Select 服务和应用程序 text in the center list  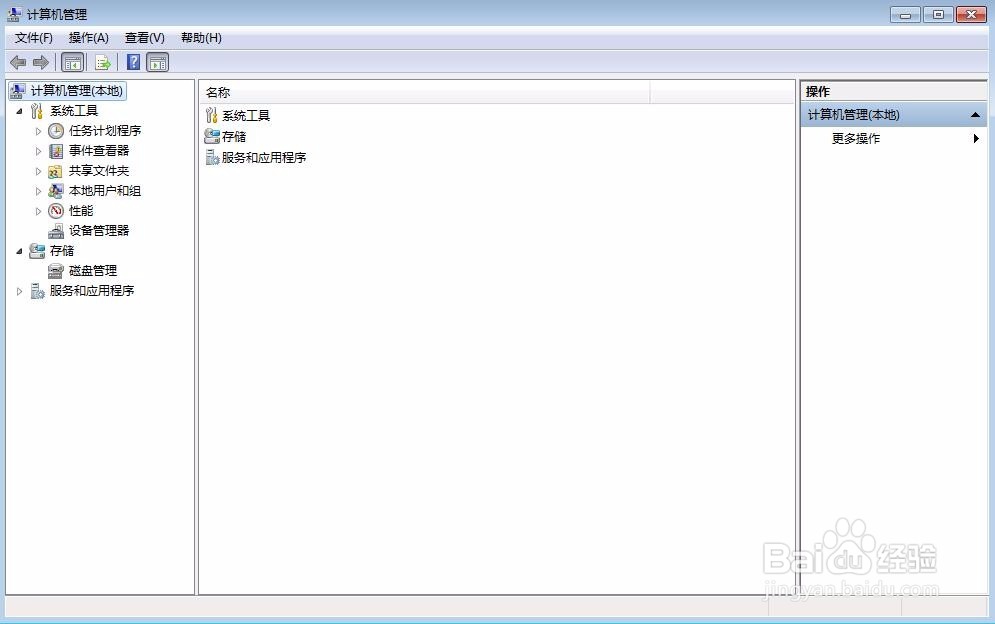263,157
